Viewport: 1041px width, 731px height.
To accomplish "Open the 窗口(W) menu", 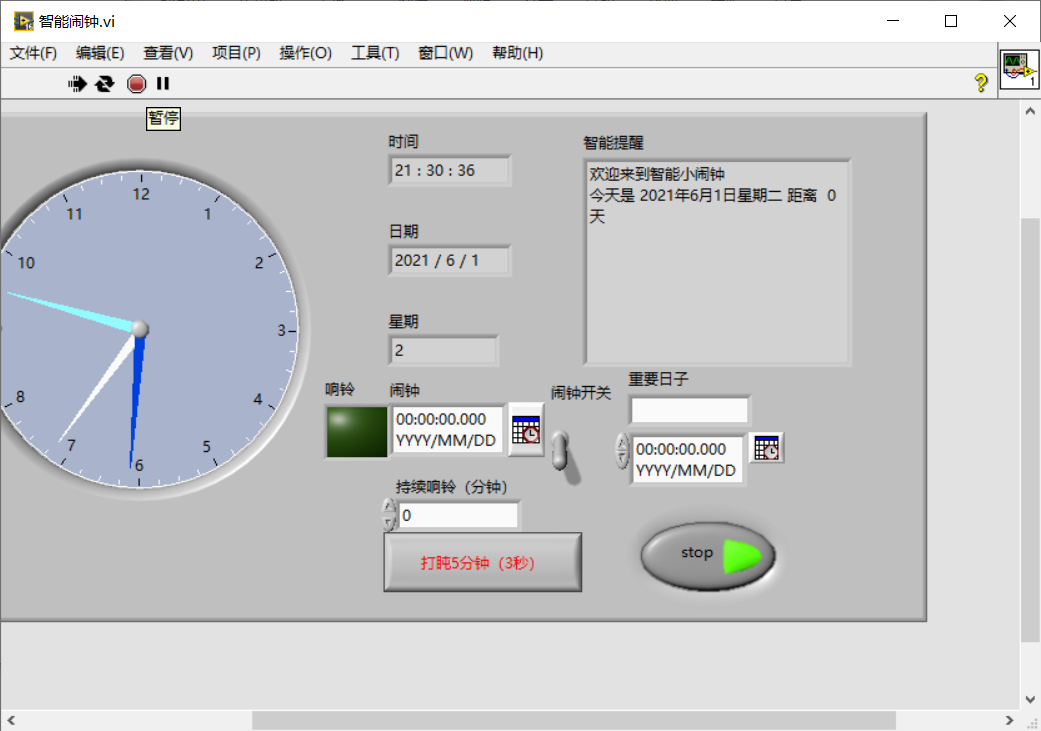I will point(446,53).
